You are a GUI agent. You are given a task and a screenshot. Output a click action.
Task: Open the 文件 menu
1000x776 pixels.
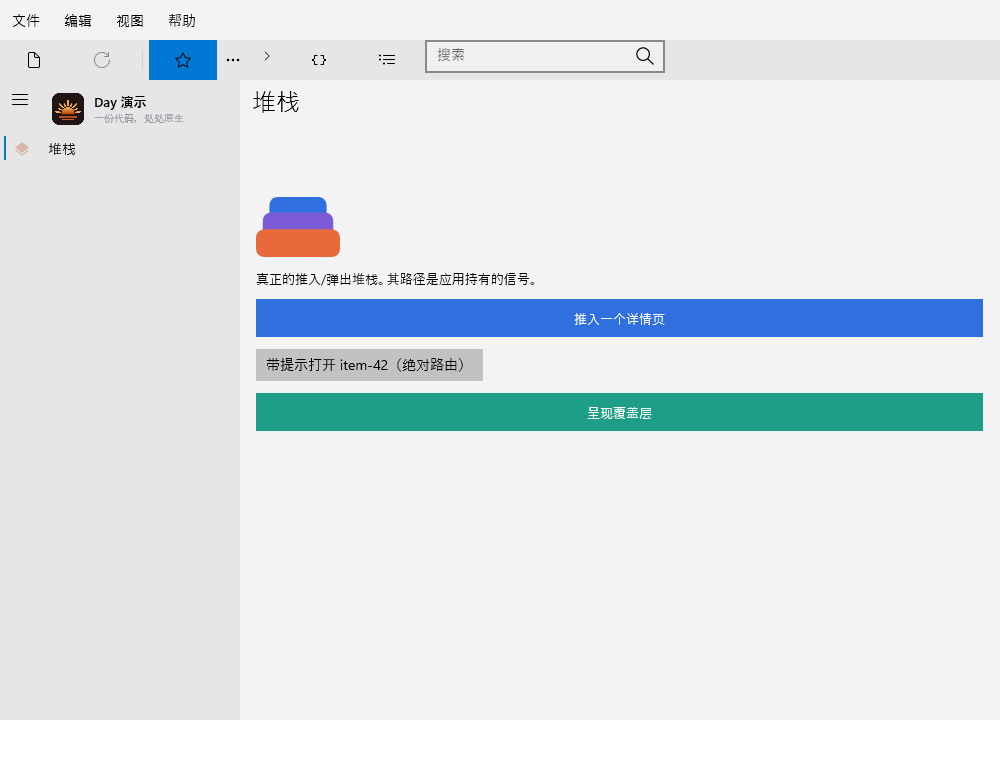pos(26,21)
